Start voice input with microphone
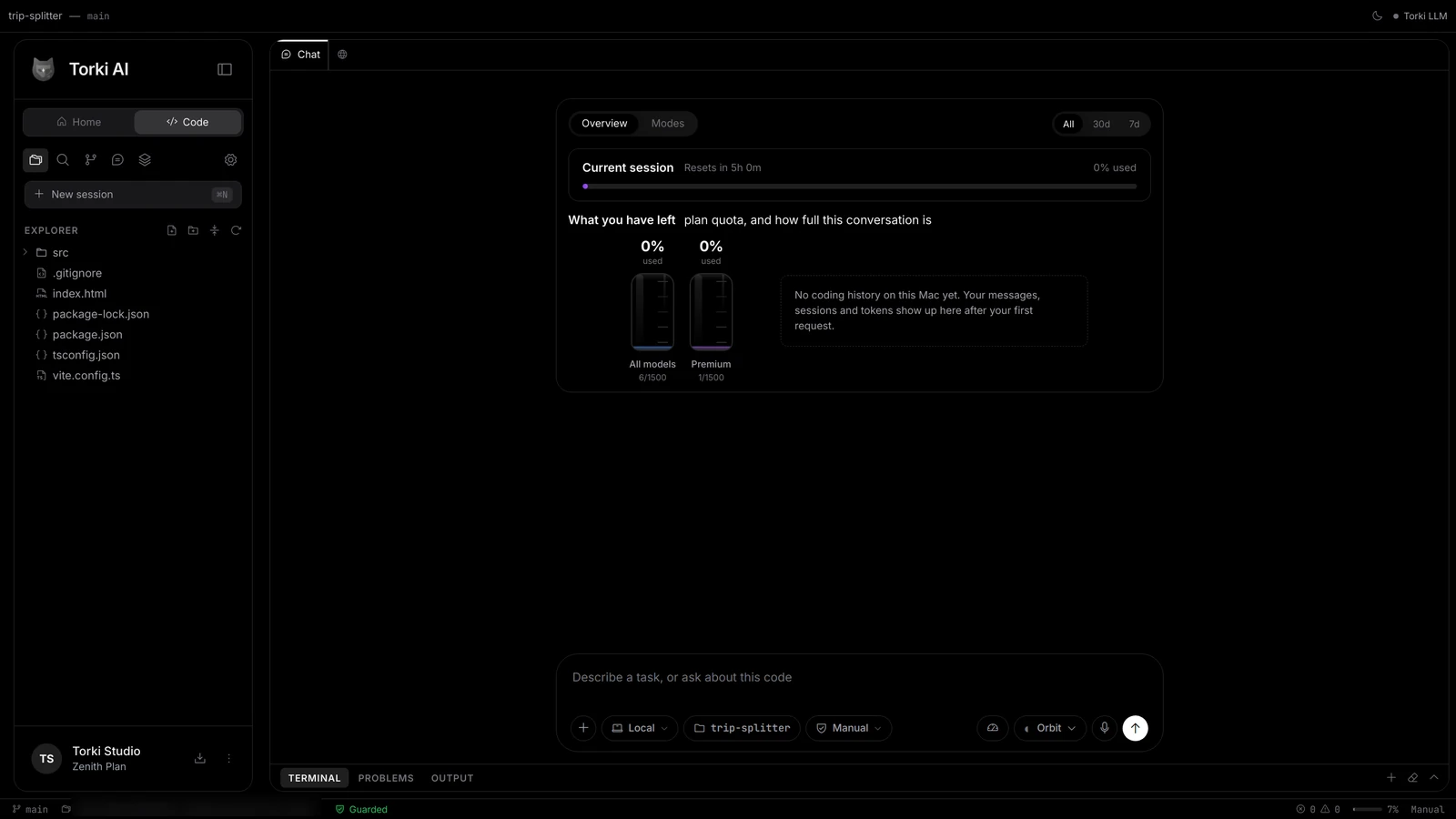The width and height of the screenshot is (1456, 819). pos(1104,728)
